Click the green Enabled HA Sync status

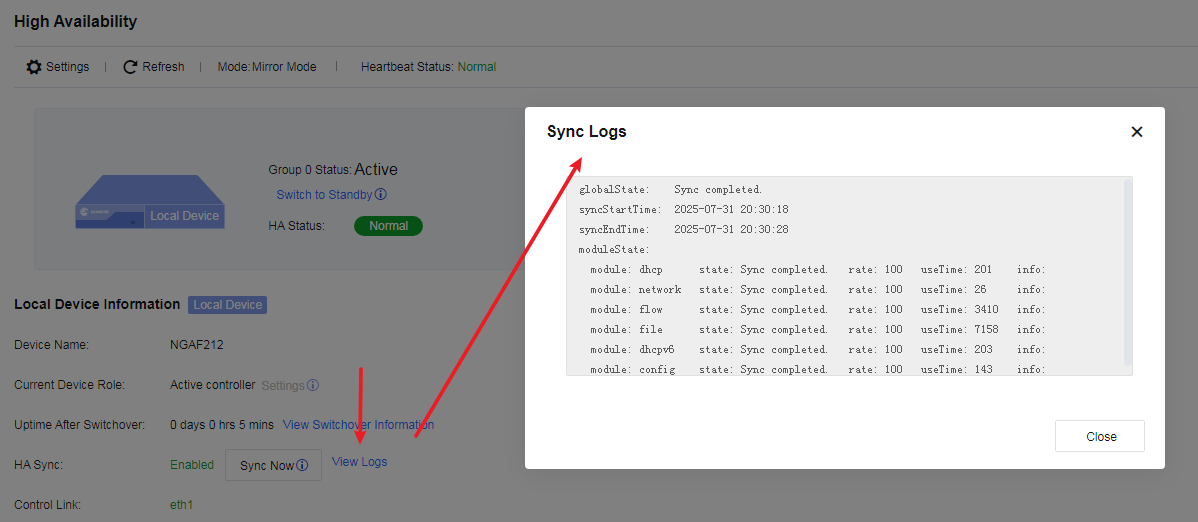[x=192, y=465]
